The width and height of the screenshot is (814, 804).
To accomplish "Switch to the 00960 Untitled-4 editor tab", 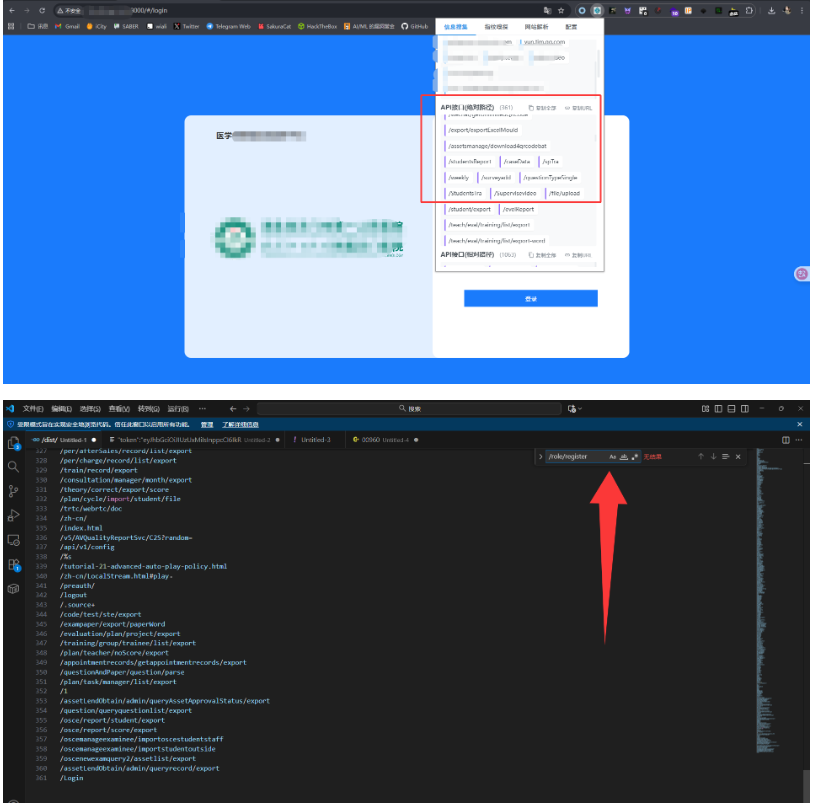I will 385,440.
